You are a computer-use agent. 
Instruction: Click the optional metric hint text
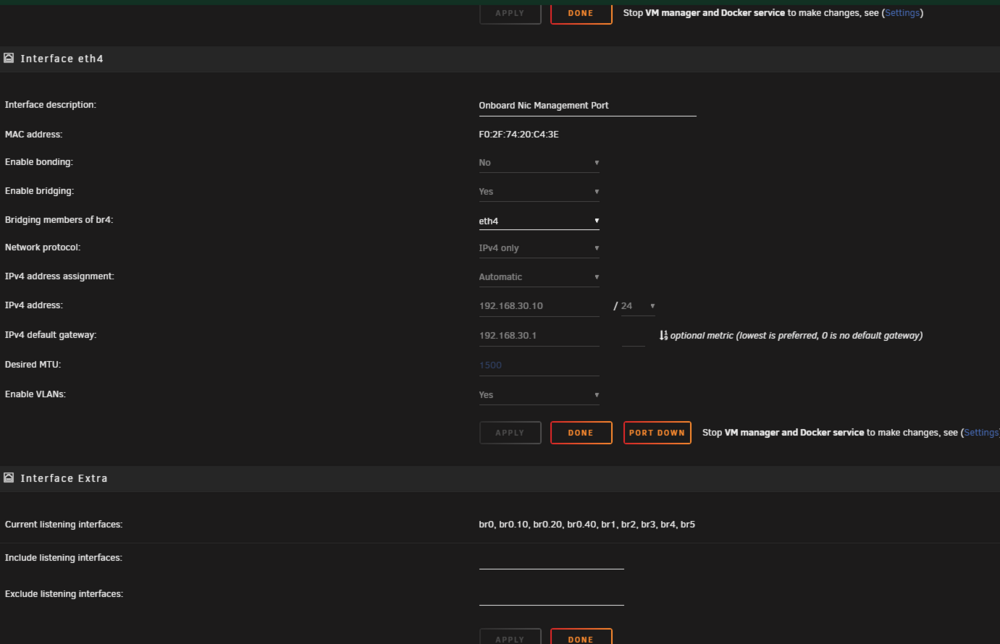pyautogui.click(x=796, y=335)
